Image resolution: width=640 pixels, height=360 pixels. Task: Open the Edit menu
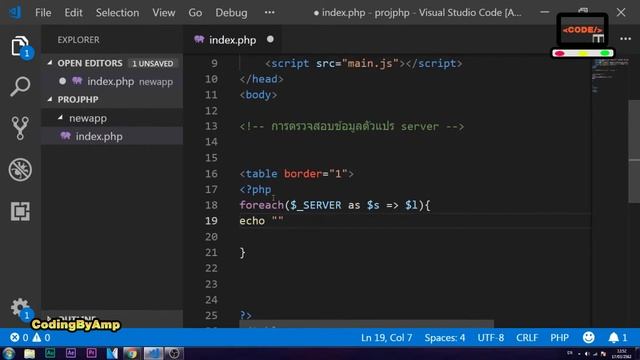(x=73, y=13)
